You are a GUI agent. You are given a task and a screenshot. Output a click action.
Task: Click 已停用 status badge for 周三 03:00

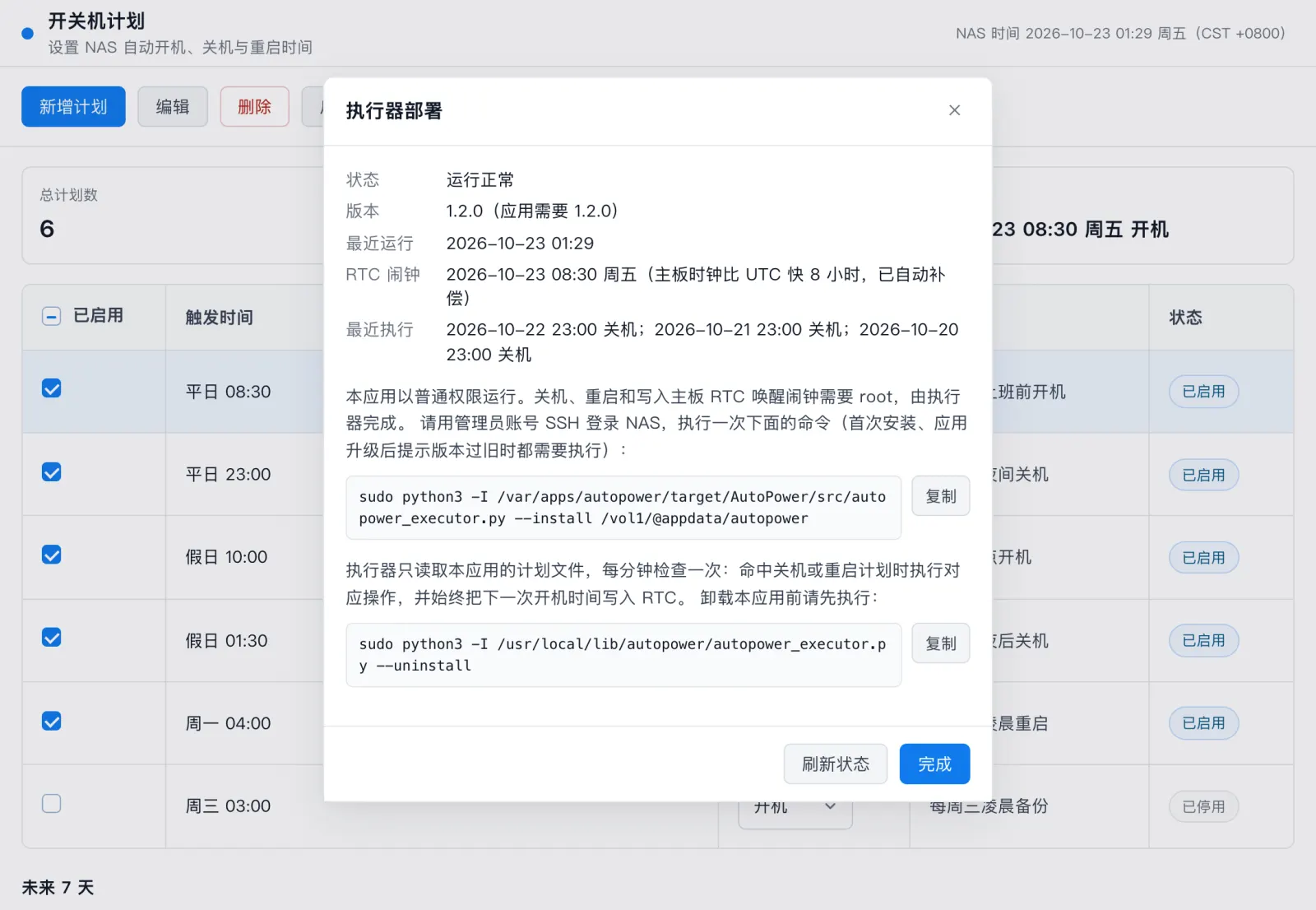click(1203, 806)
